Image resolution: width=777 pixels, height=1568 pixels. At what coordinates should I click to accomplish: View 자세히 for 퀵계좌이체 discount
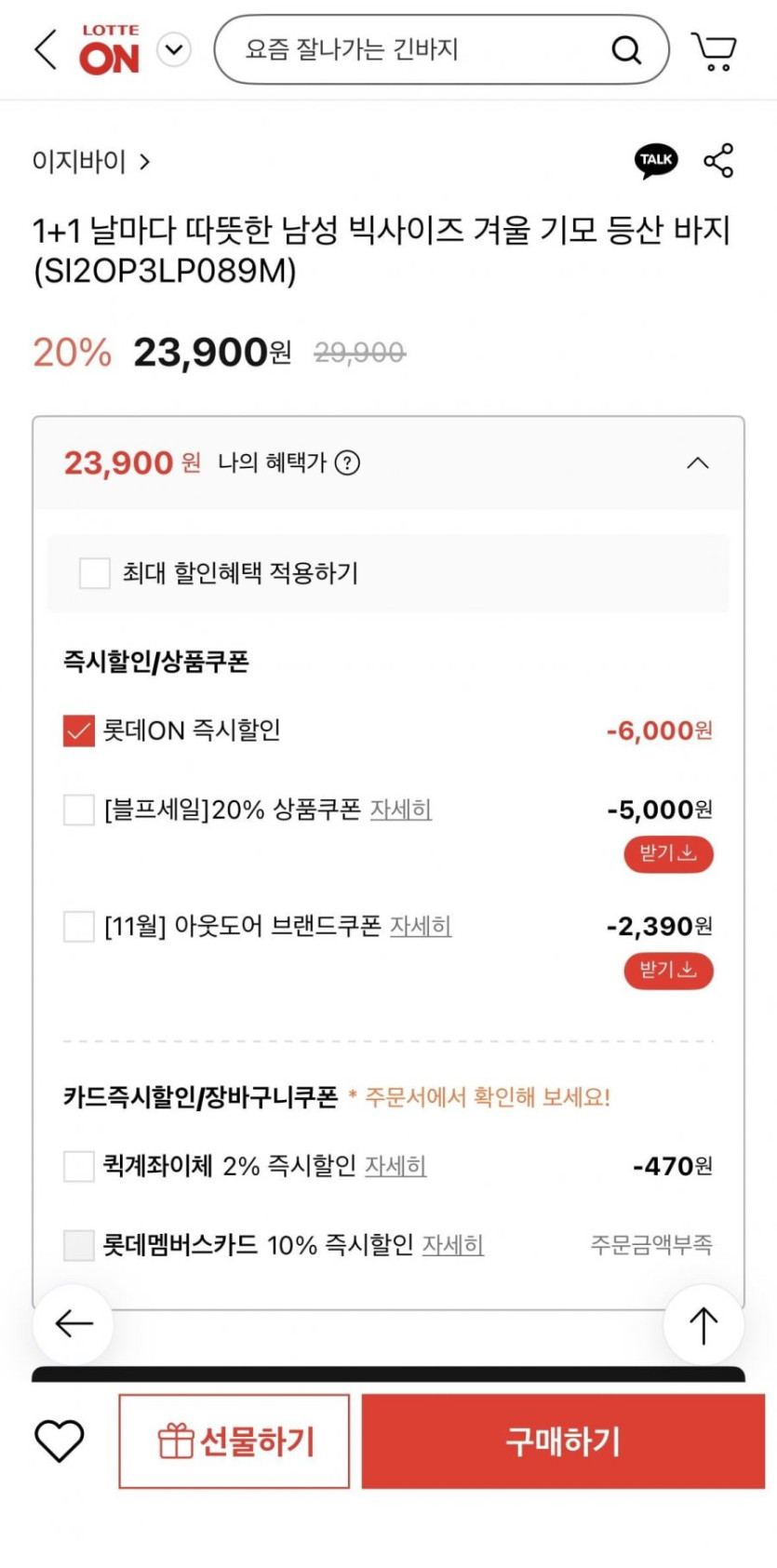[x=395, y=1166]
